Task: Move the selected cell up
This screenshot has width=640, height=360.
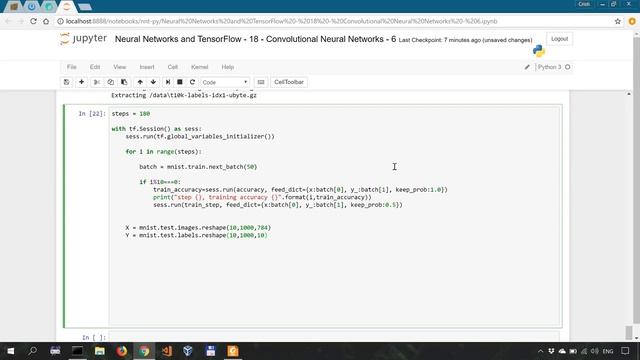Action: 140,82
